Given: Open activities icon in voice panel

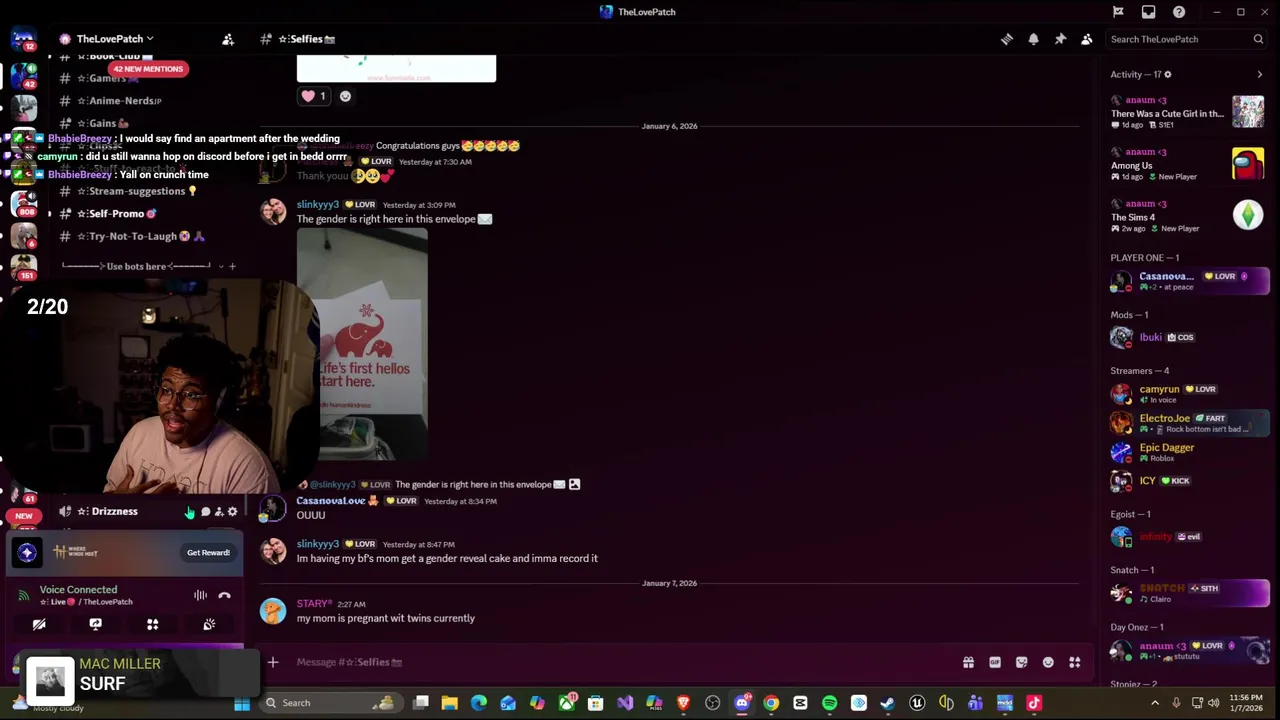Looking at the screenshot, I should click(x=152, y=624).
